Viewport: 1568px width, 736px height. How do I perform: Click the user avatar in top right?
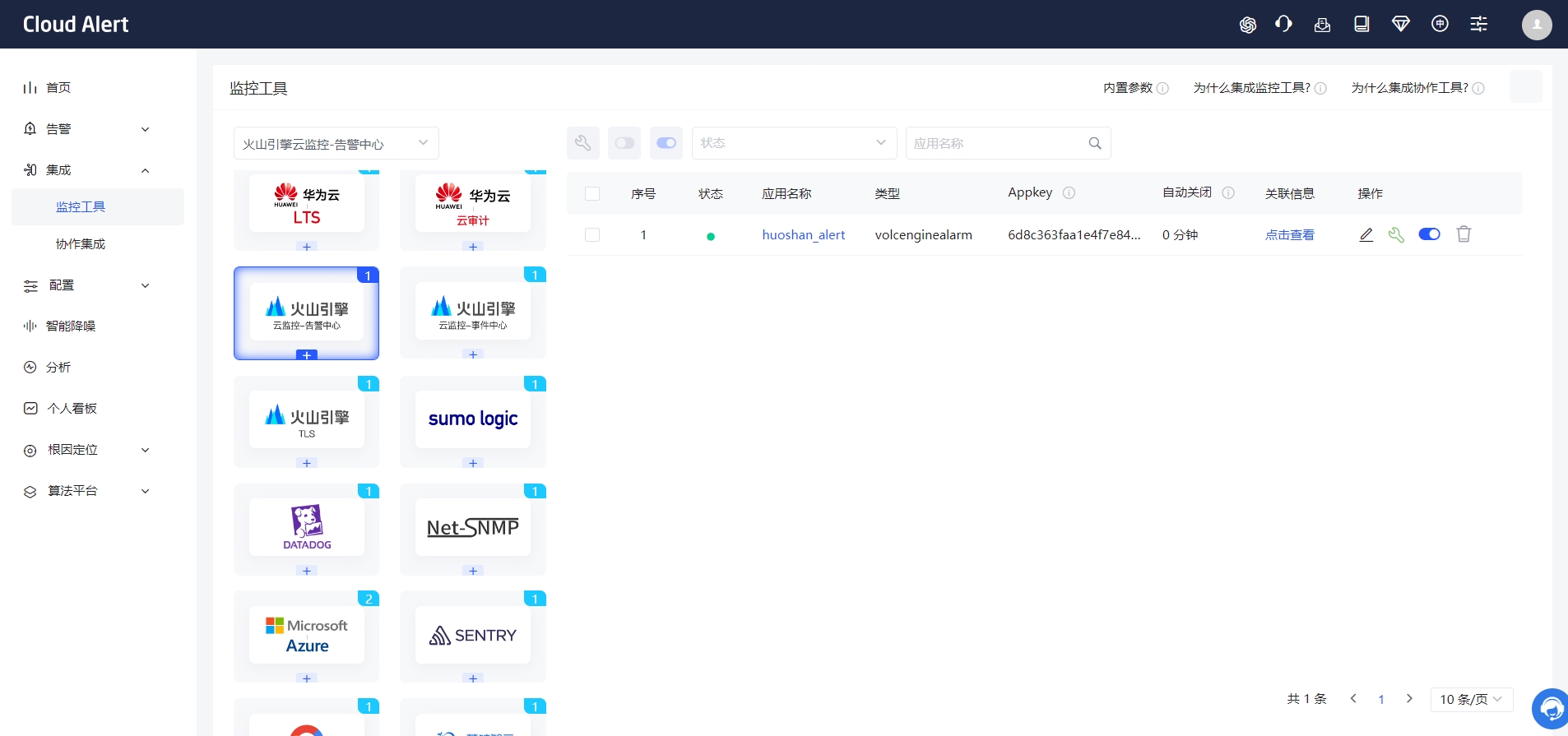1537,25
